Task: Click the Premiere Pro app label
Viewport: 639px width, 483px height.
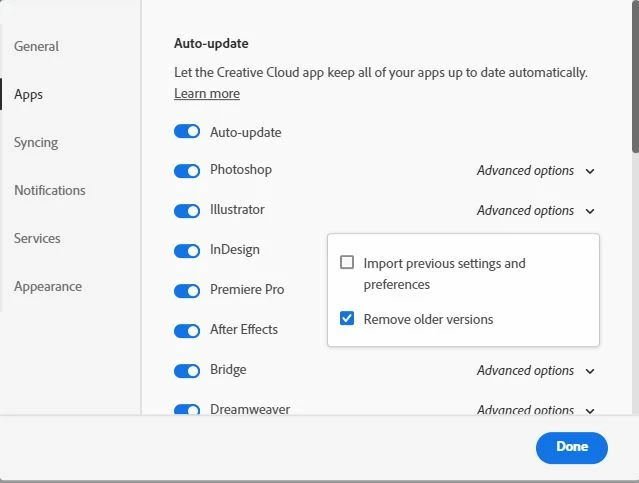Action: point(247,289)
